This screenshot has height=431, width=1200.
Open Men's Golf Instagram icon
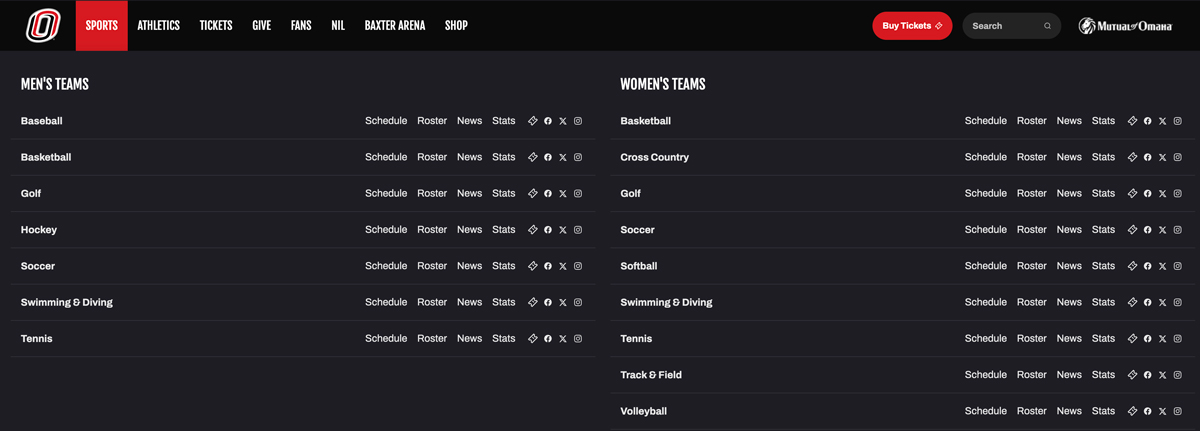pos(578,193)
